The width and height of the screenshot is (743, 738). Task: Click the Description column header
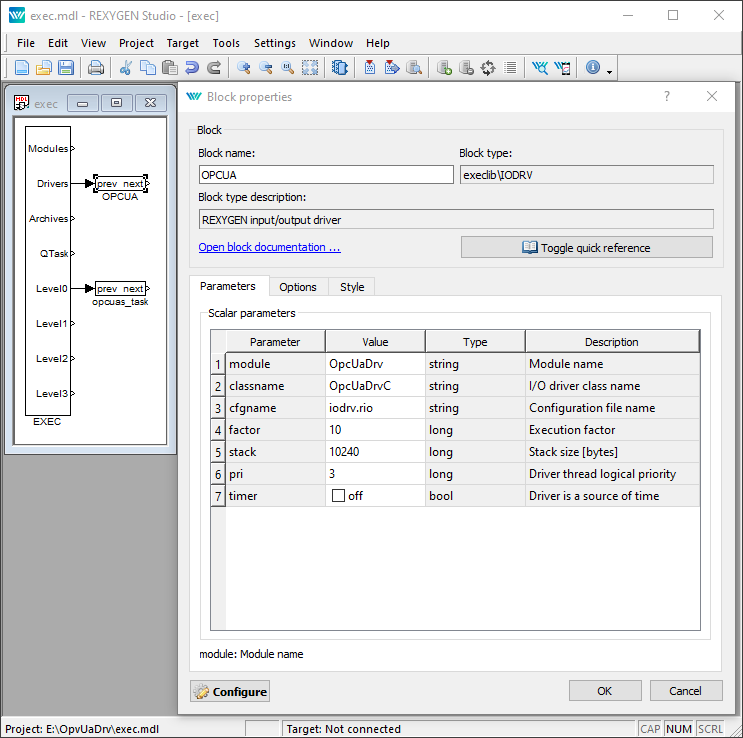(x=612, y=342)
